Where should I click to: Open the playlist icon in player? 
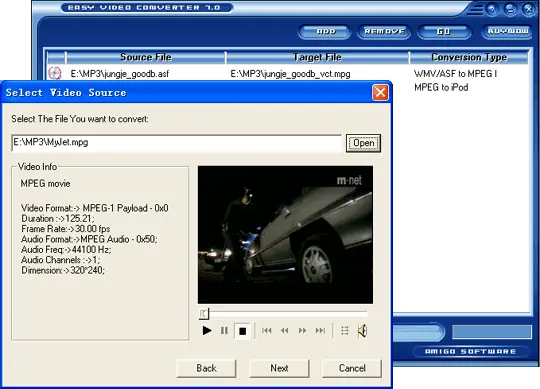[x=345, y=331]
